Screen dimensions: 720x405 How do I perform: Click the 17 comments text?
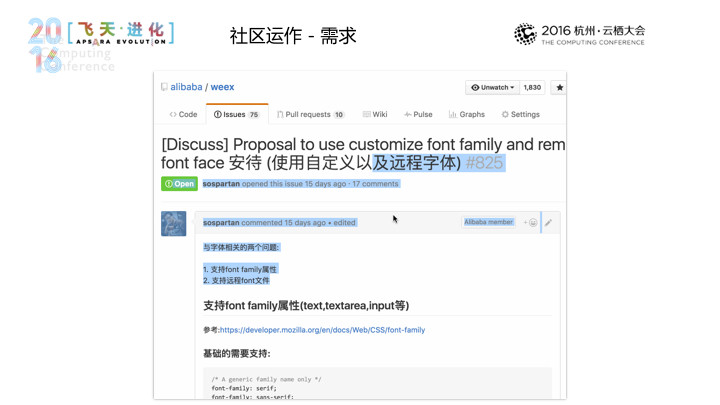(375, 184)
